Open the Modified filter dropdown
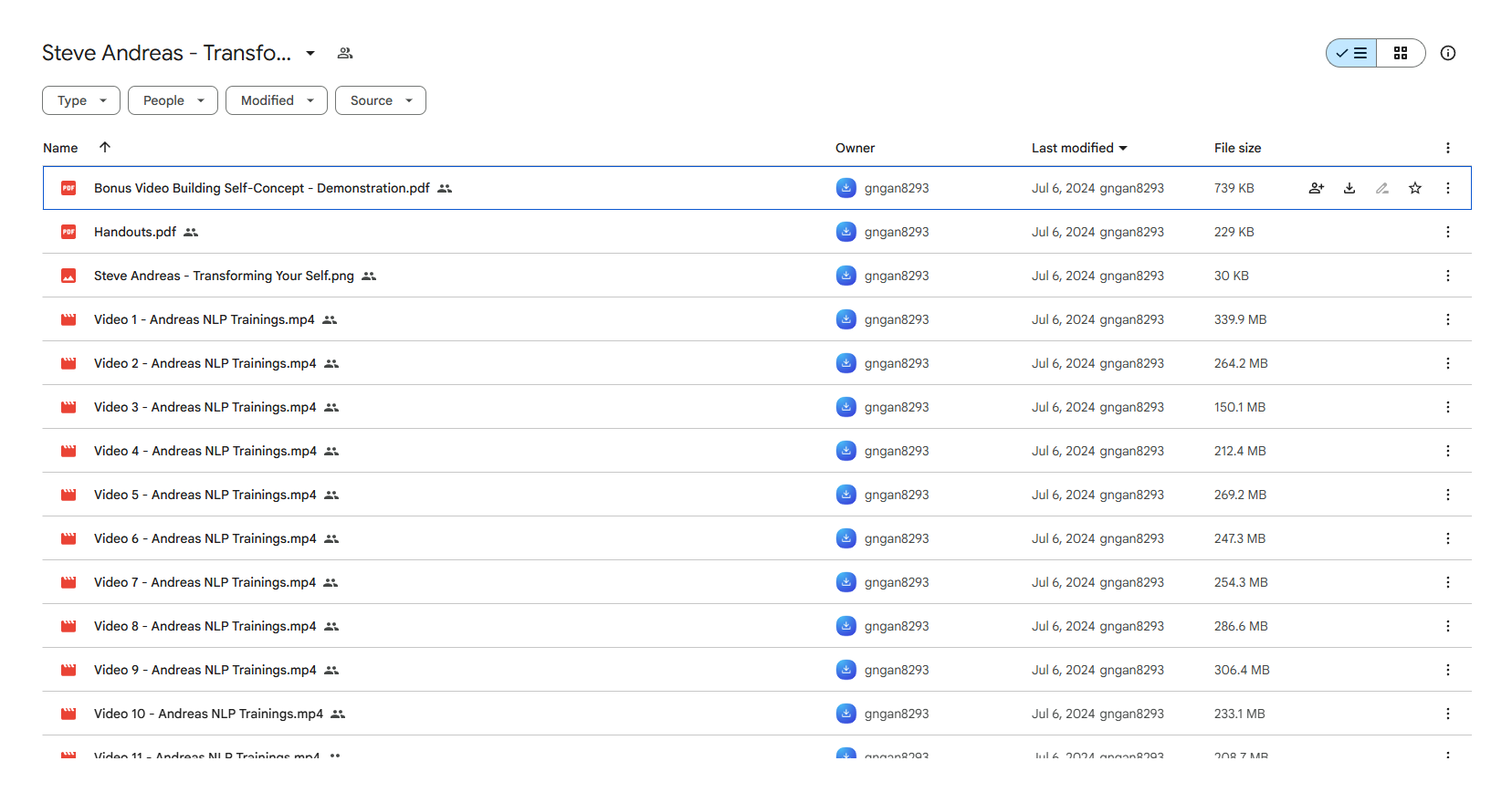Screen dimensions: 1512x803 coord(277,100)
